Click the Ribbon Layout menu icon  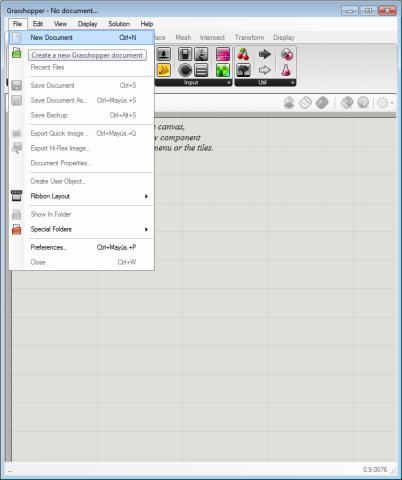17,196
